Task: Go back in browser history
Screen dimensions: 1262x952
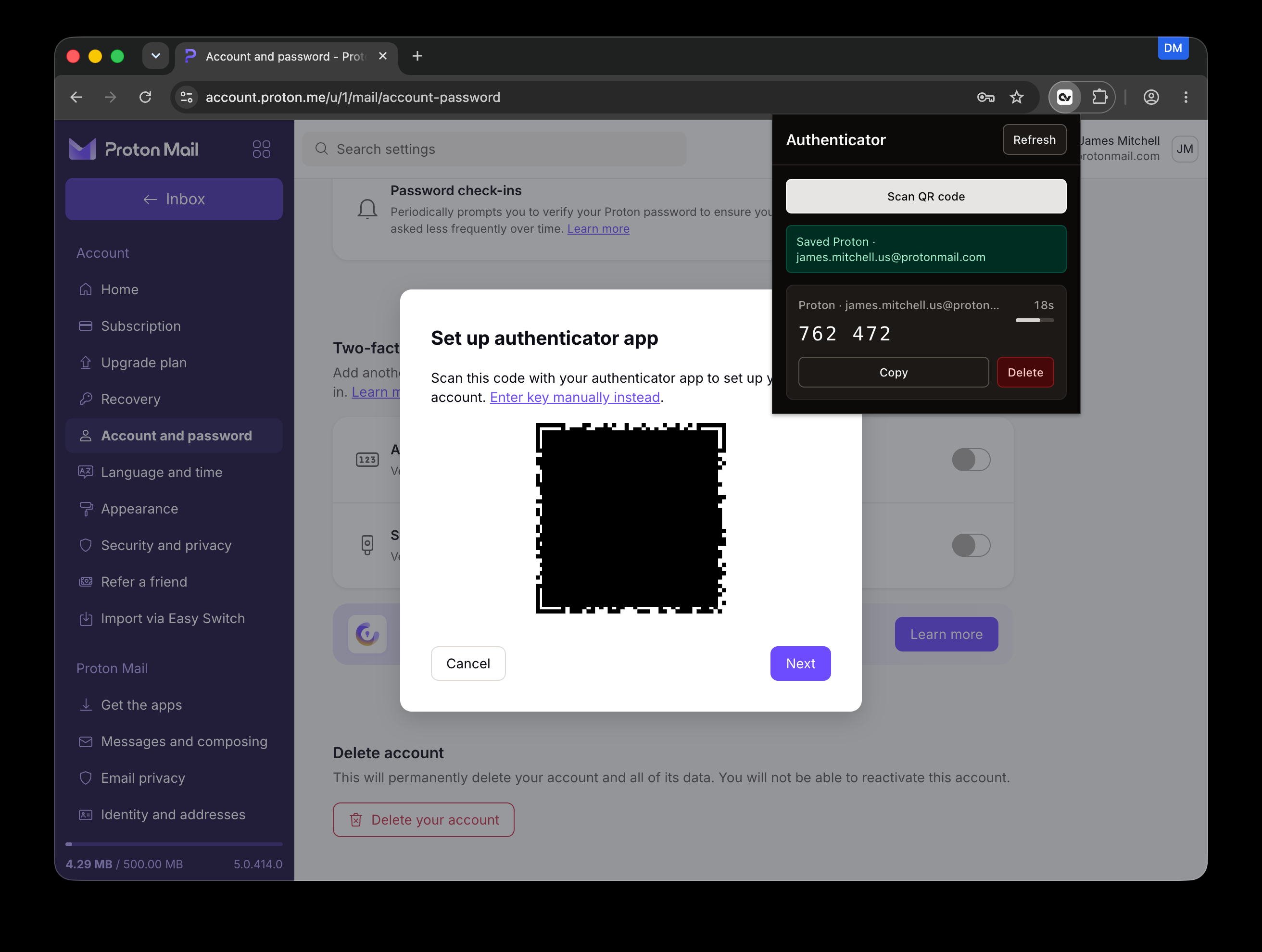Action: click(76, 98)
